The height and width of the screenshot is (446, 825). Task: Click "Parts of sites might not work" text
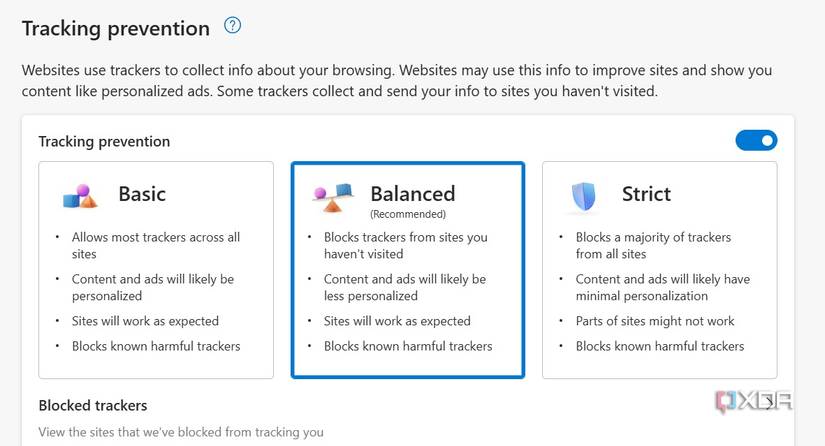coord(655,321)
